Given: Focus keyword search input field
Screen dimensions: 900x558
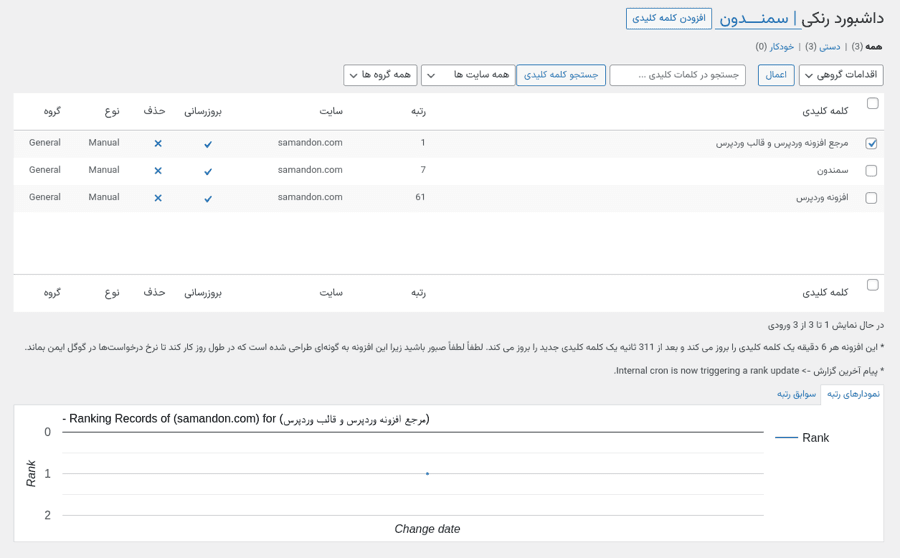Looking at the screenshot, I should [677, 75].
